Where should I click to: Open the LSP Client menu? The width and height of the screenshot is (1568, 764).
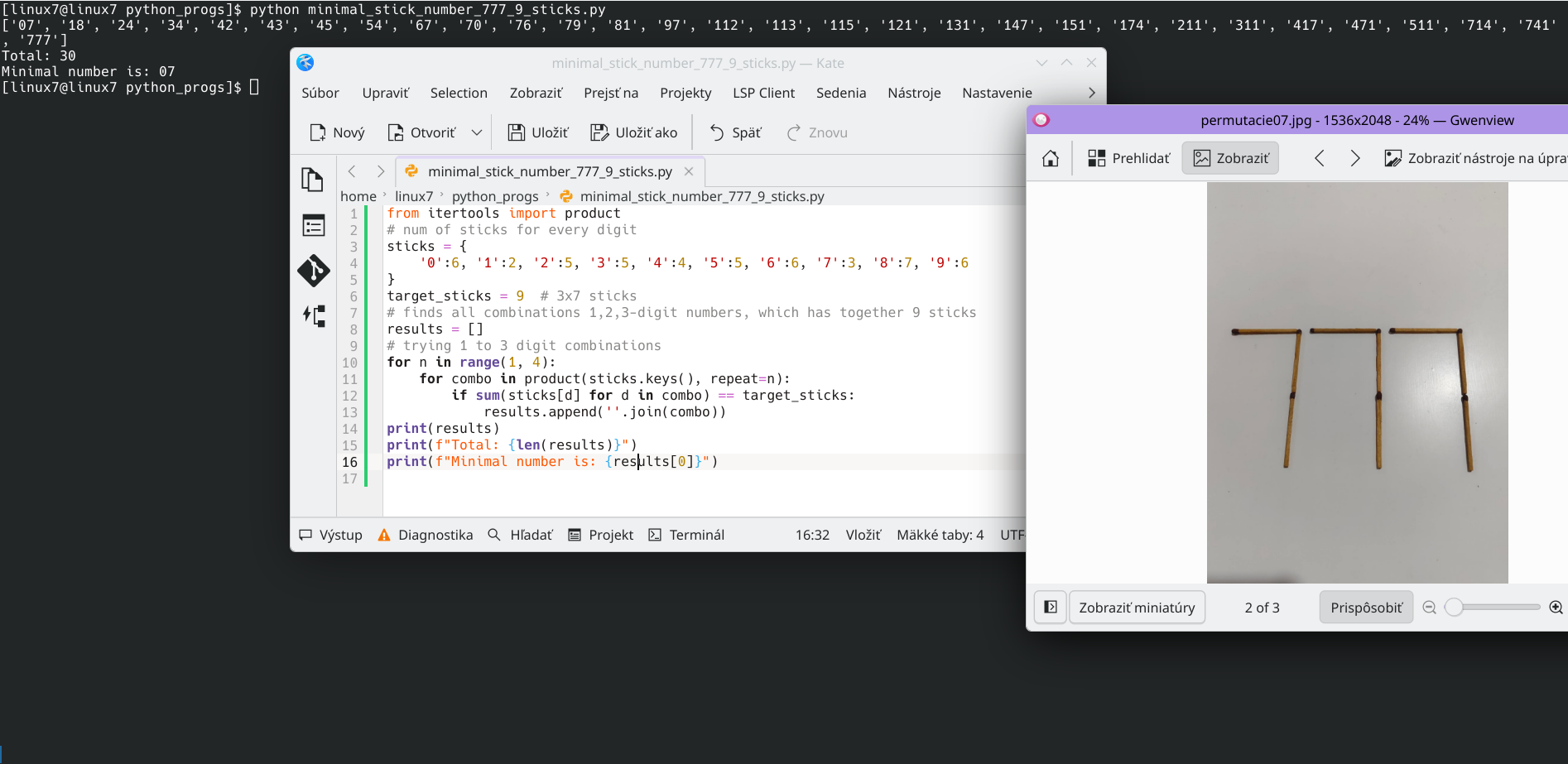pos(763,93)
